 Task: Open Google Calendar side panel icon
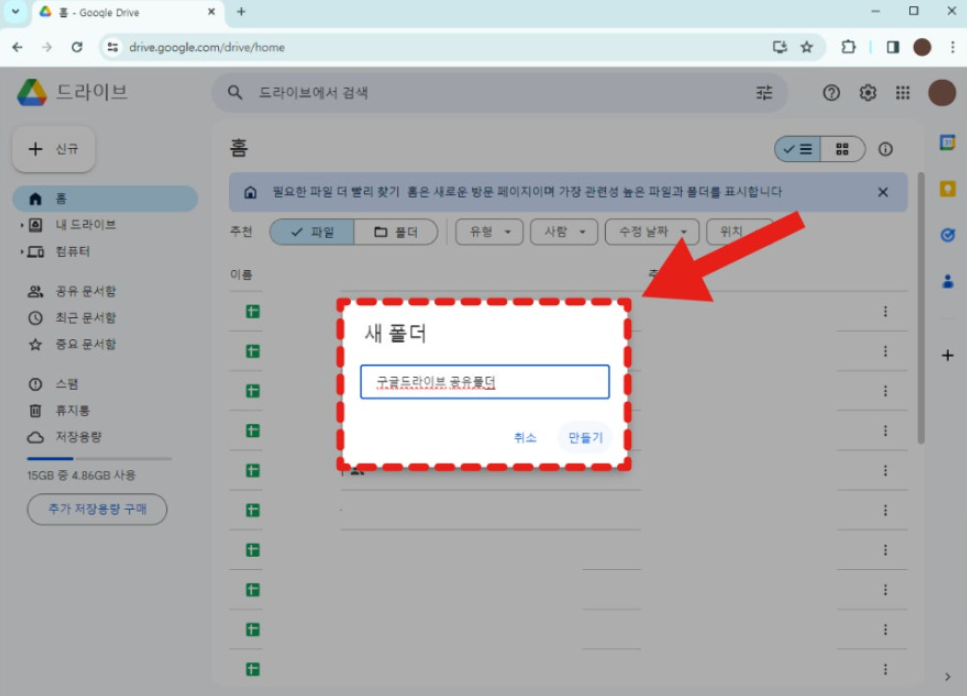pyautogui.click(x=947, y=142)
